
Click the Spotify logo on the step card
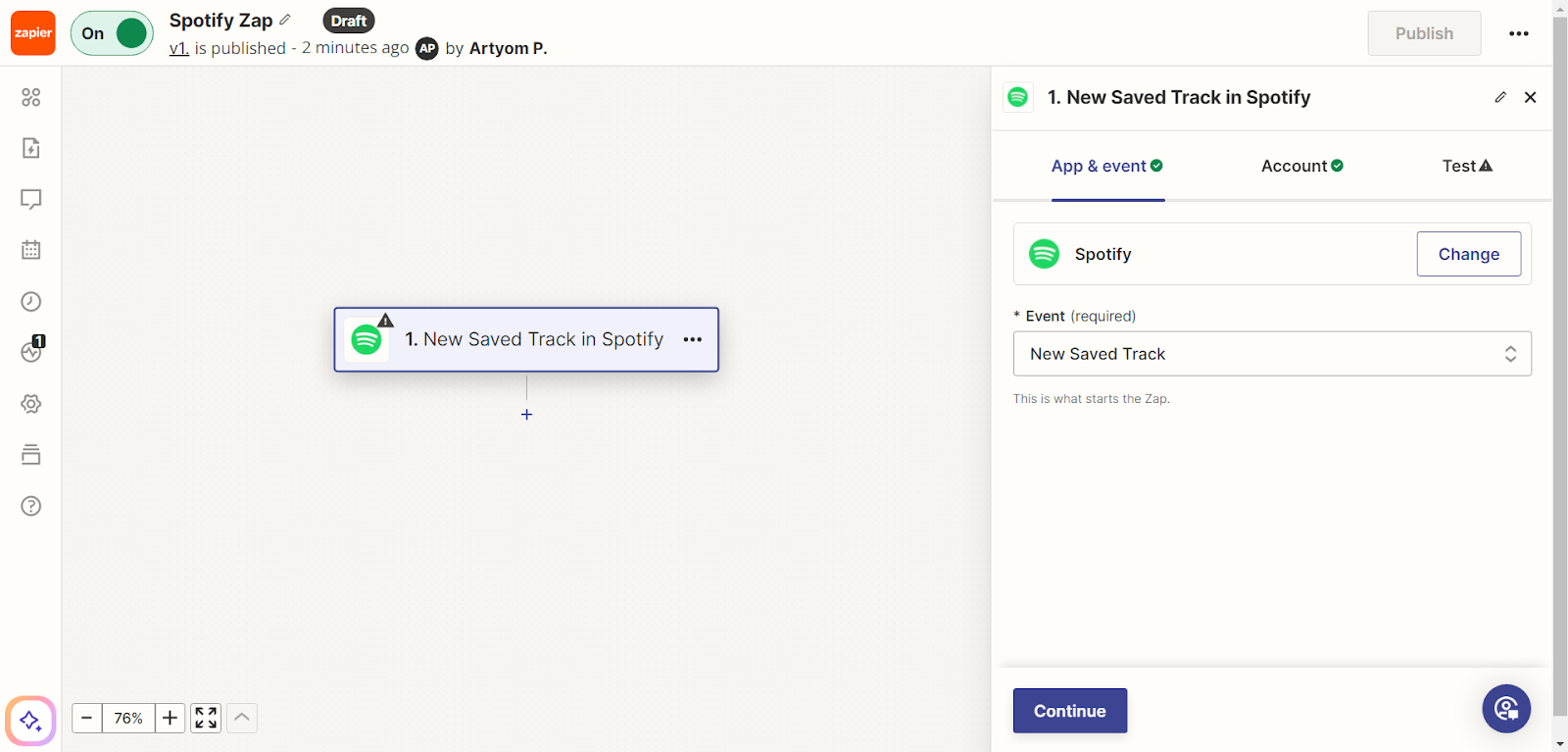[367, 339]
